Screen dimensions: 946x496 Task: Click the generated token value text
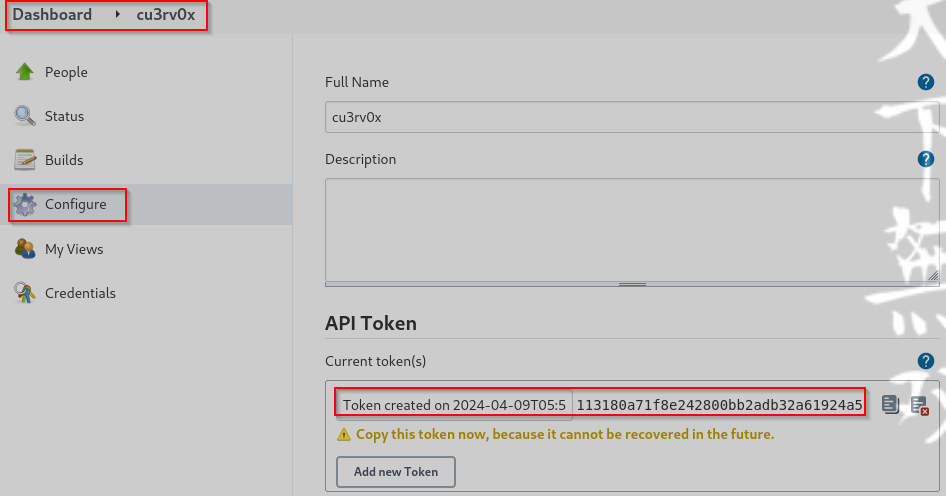[718, 405]
